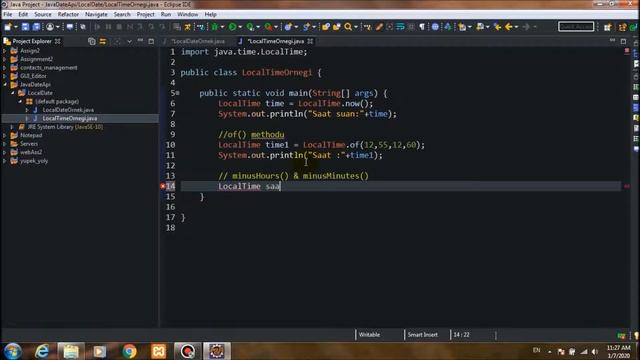The width and height of the screenshot is (640, 360).
Task: Open the File menu
Action: [x=8, y=14]
